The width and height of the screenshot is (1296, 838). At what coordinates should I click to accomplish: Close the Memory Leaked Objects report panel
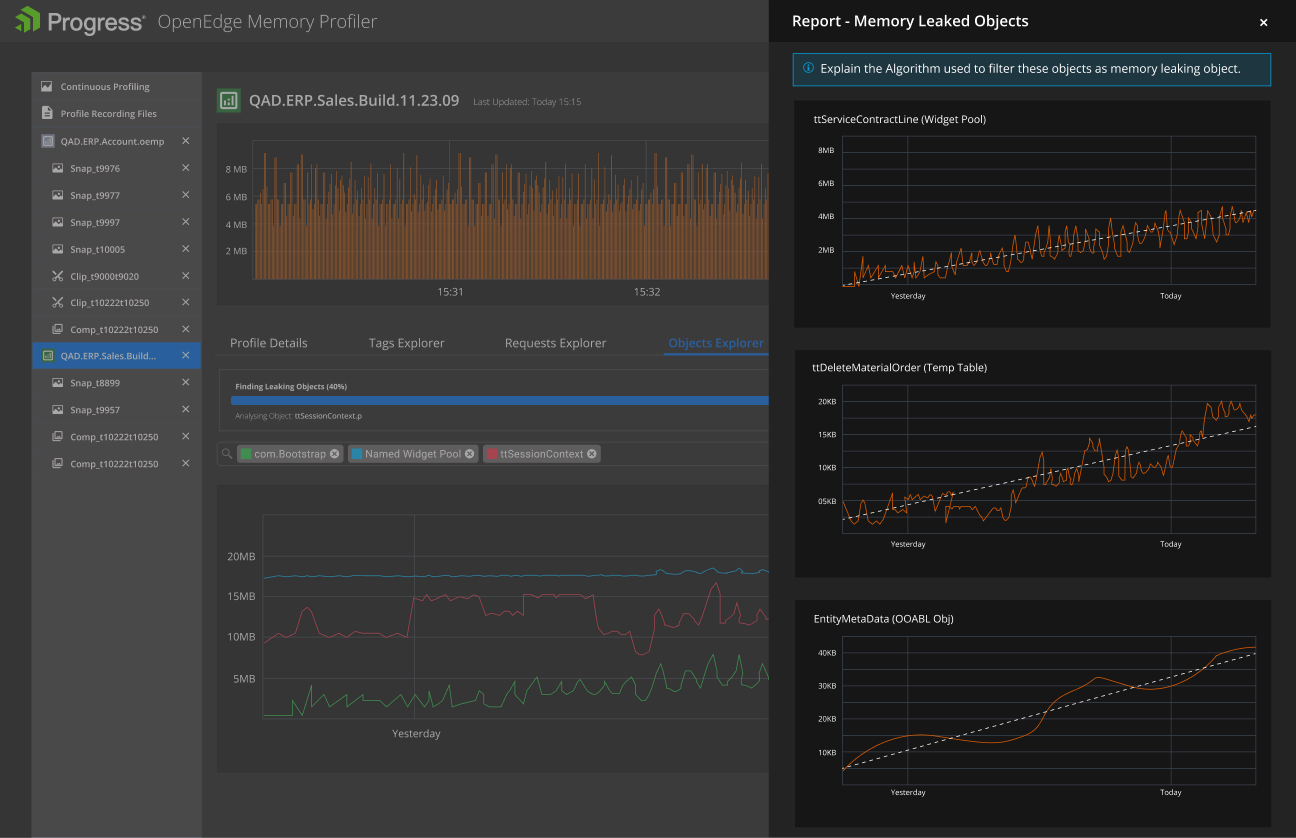pos(1263,22)
